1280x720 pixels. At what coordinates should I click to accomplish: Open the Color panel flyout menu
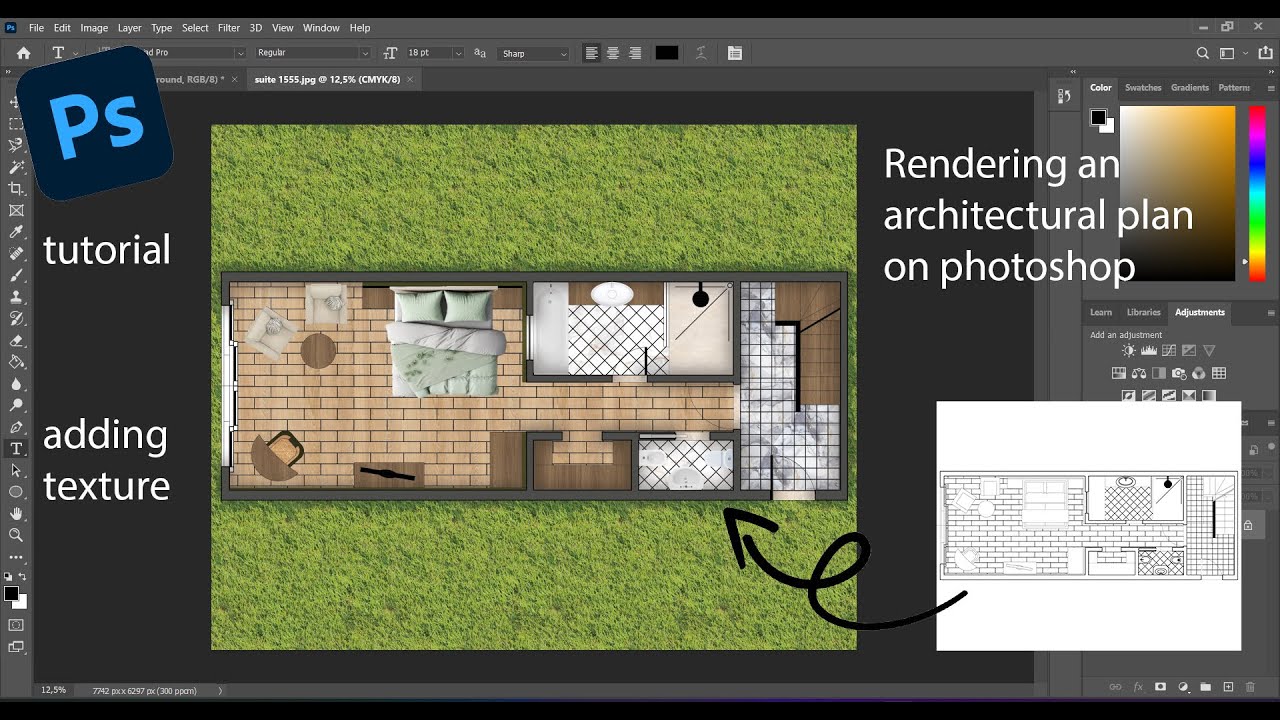(1271, 88)
